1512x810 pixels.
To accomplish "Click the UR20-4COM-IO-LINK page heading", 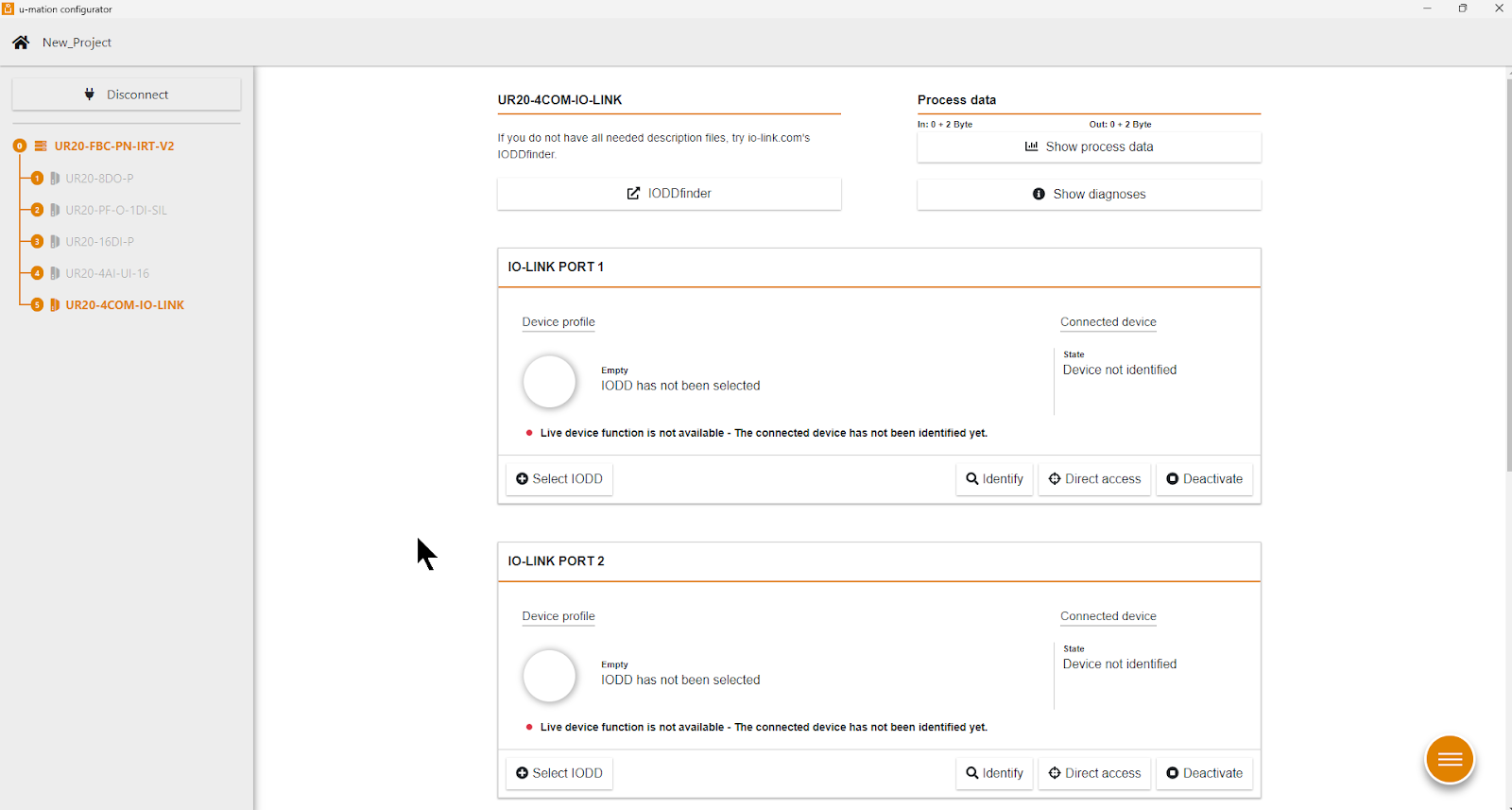I will pos(559,100).
